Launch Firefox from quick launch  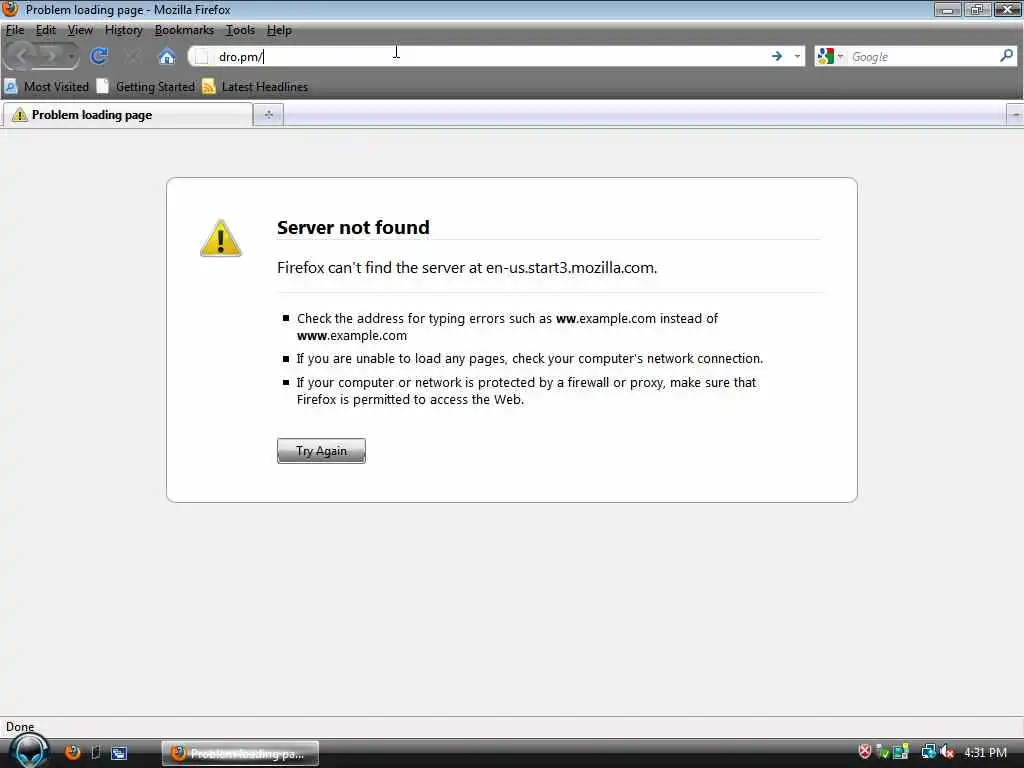[x=72, y=753]
